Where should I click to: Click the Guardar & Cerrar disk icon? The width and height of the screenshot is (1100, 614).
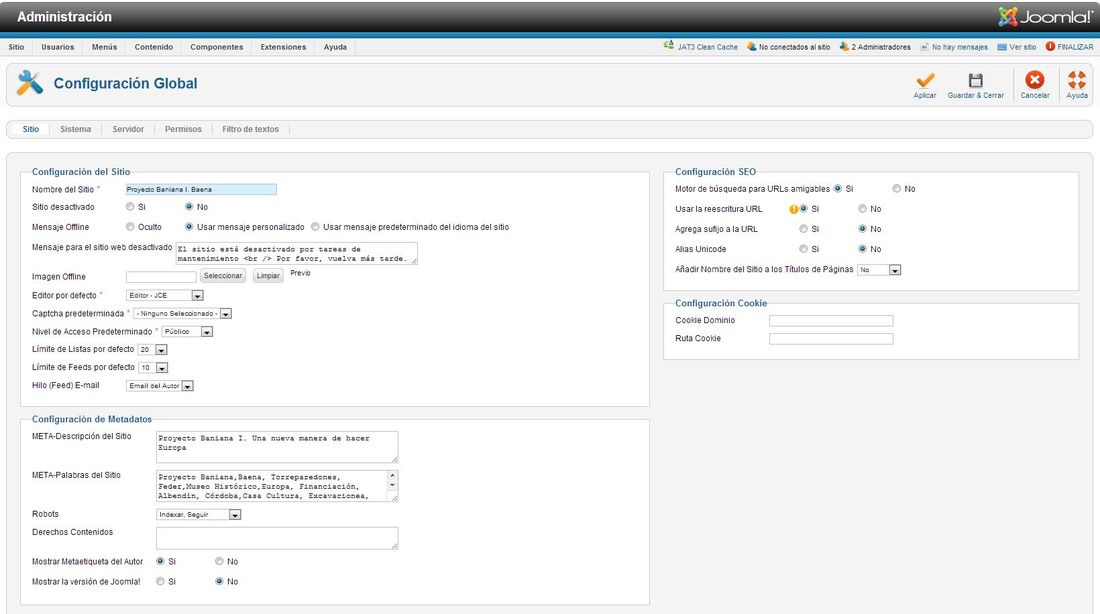[x=976, y=81]
